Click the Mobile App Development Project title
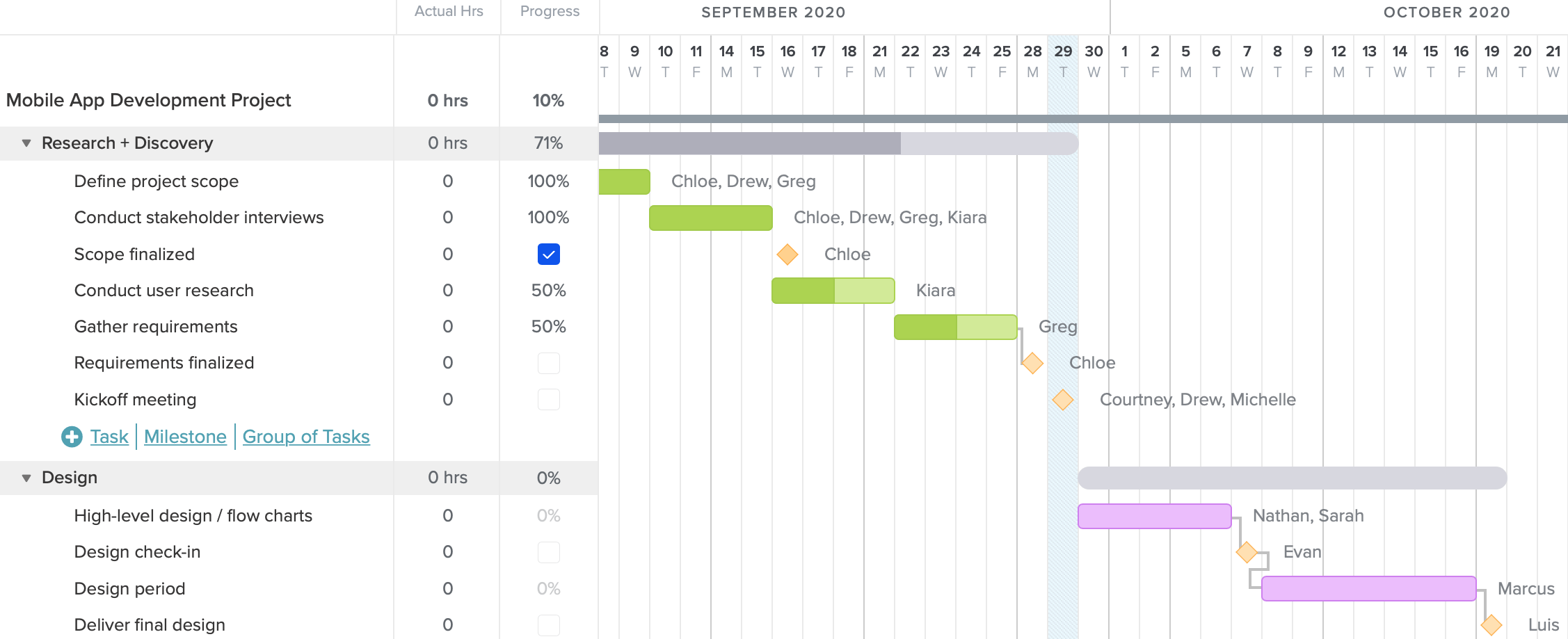Viewport: 1568px width, 639px height. coord(149,100)
